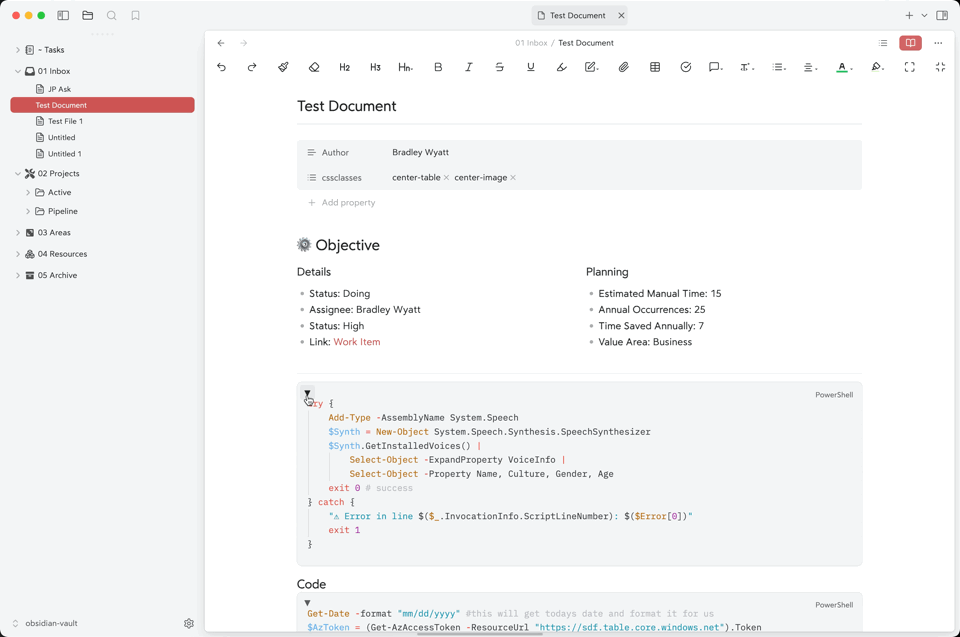Insert attachment with the paperclip icon
Viewport: 960px width, 637px height.
pyautogui.click(x=623, y=67)
